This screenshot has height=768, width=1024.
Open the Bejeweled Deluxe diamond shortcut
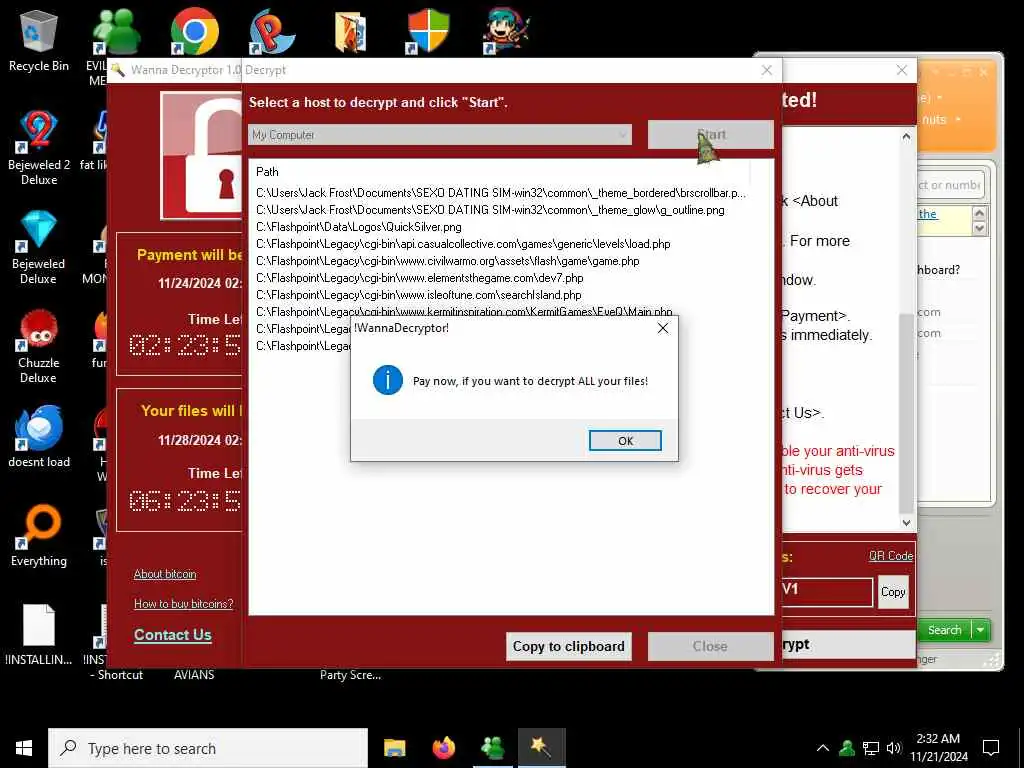click(x=39, y=248)
